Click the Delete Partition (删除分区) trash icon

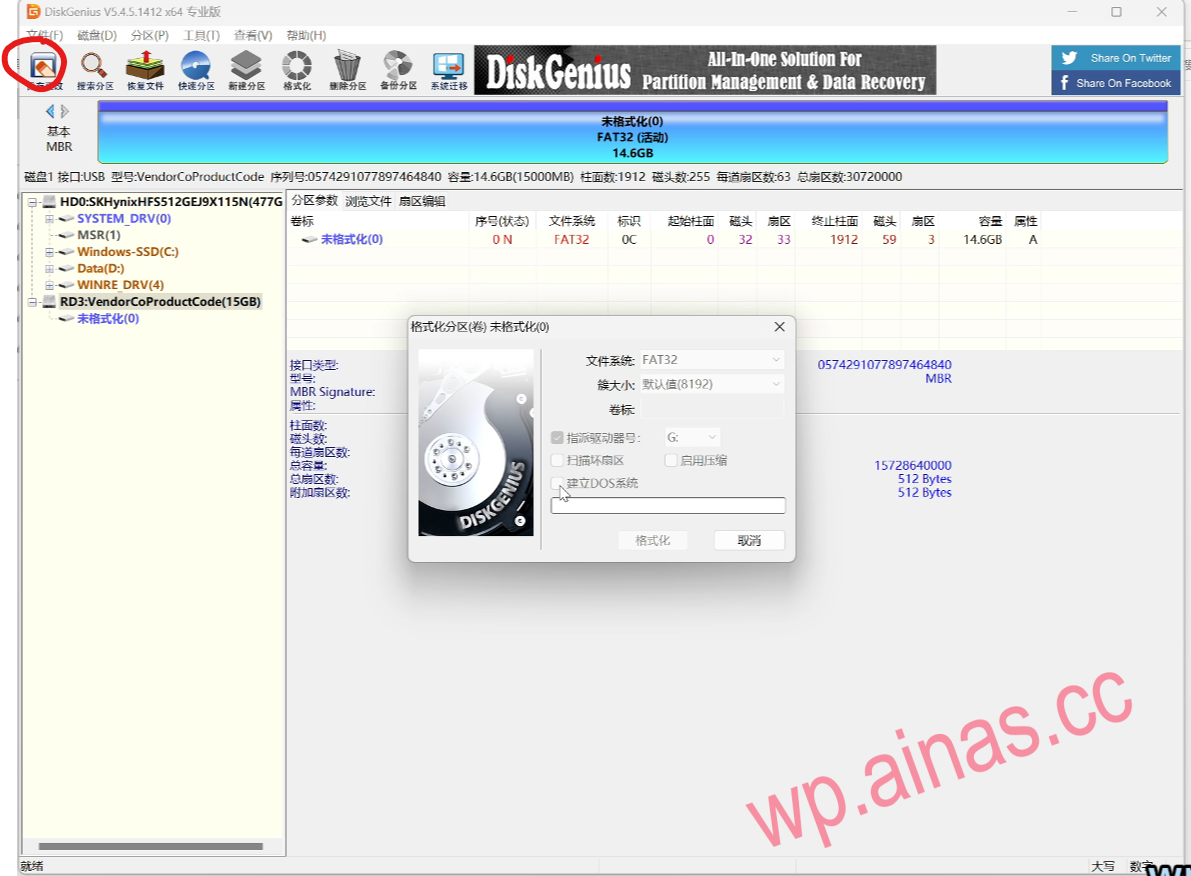(348, 71)
